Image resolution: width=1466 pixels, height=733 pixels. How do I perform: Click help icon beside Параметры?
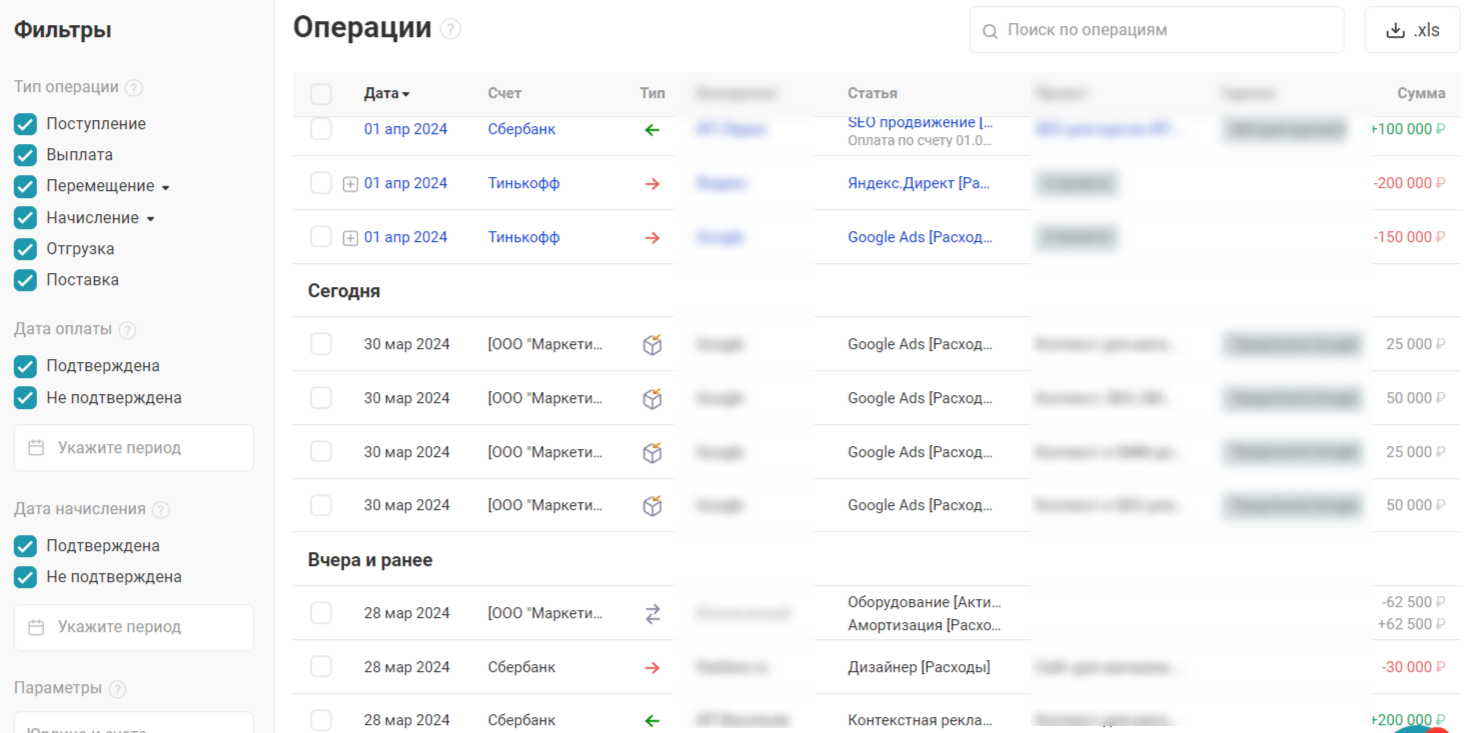click(x=118, y=689)
